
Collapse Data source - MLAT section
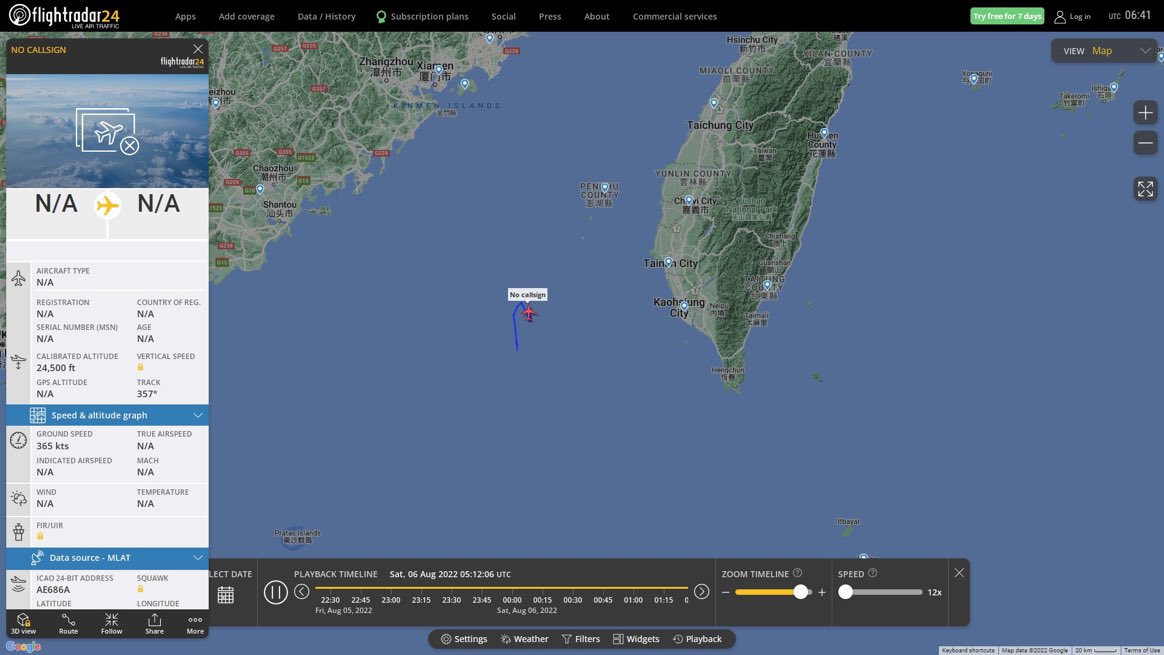click(108, 558)
